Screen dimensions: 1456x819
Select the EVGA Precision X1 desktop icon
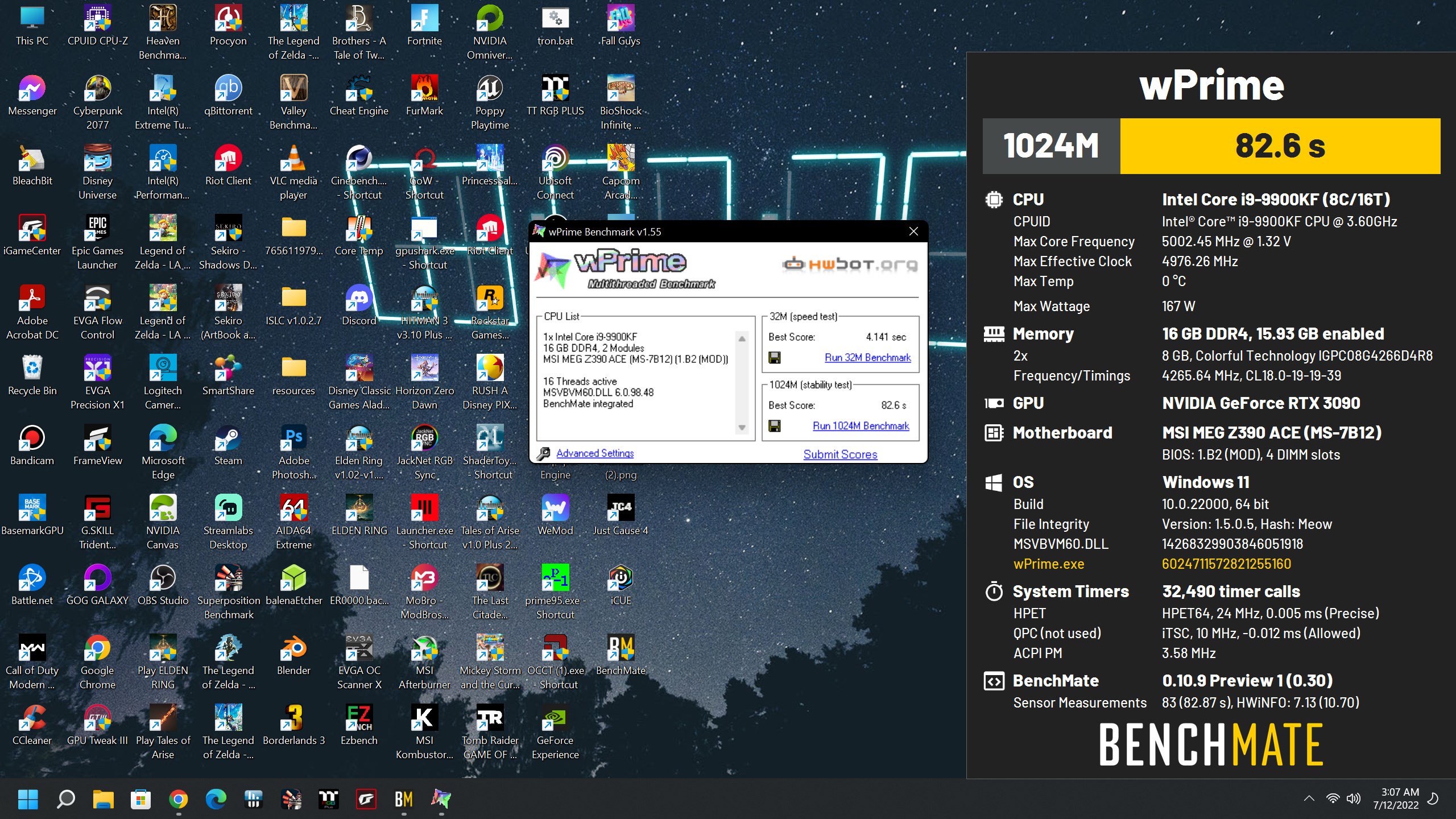[x=97, y=383]
